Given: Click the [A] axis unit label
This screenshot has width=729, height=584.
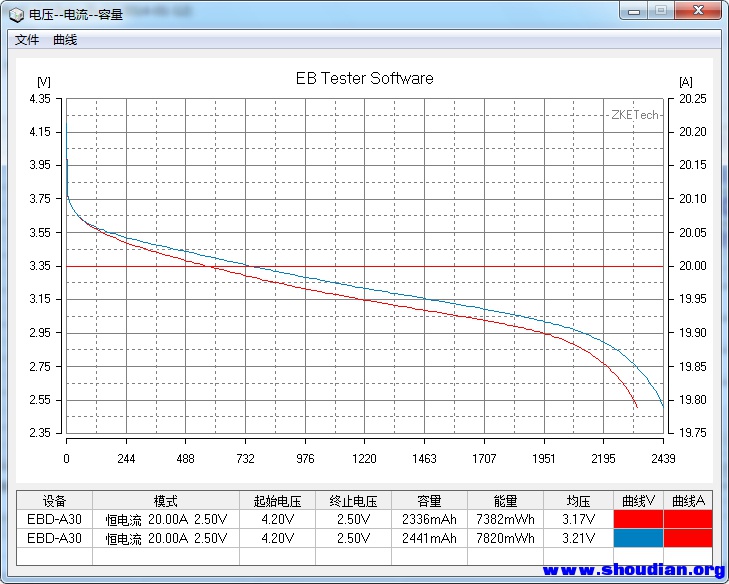Looking at the screenshot, I should pos(686,82).
